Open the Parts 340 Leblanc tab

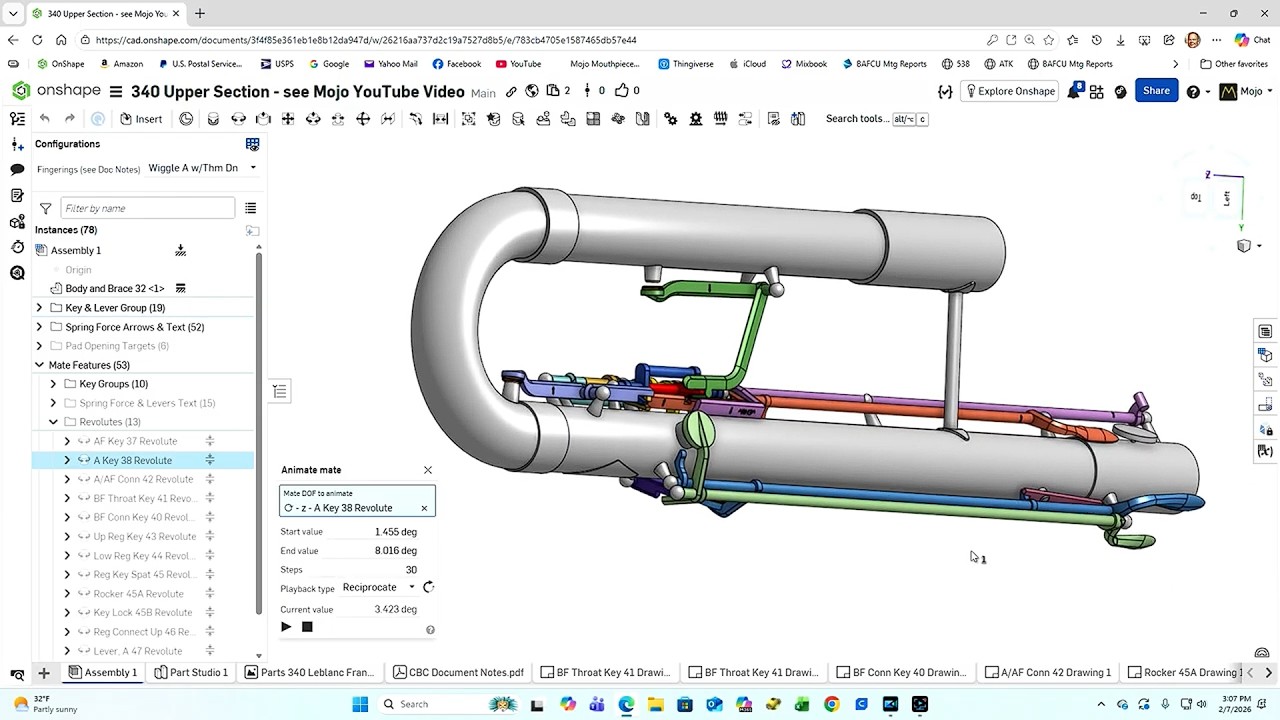(311, 672)
